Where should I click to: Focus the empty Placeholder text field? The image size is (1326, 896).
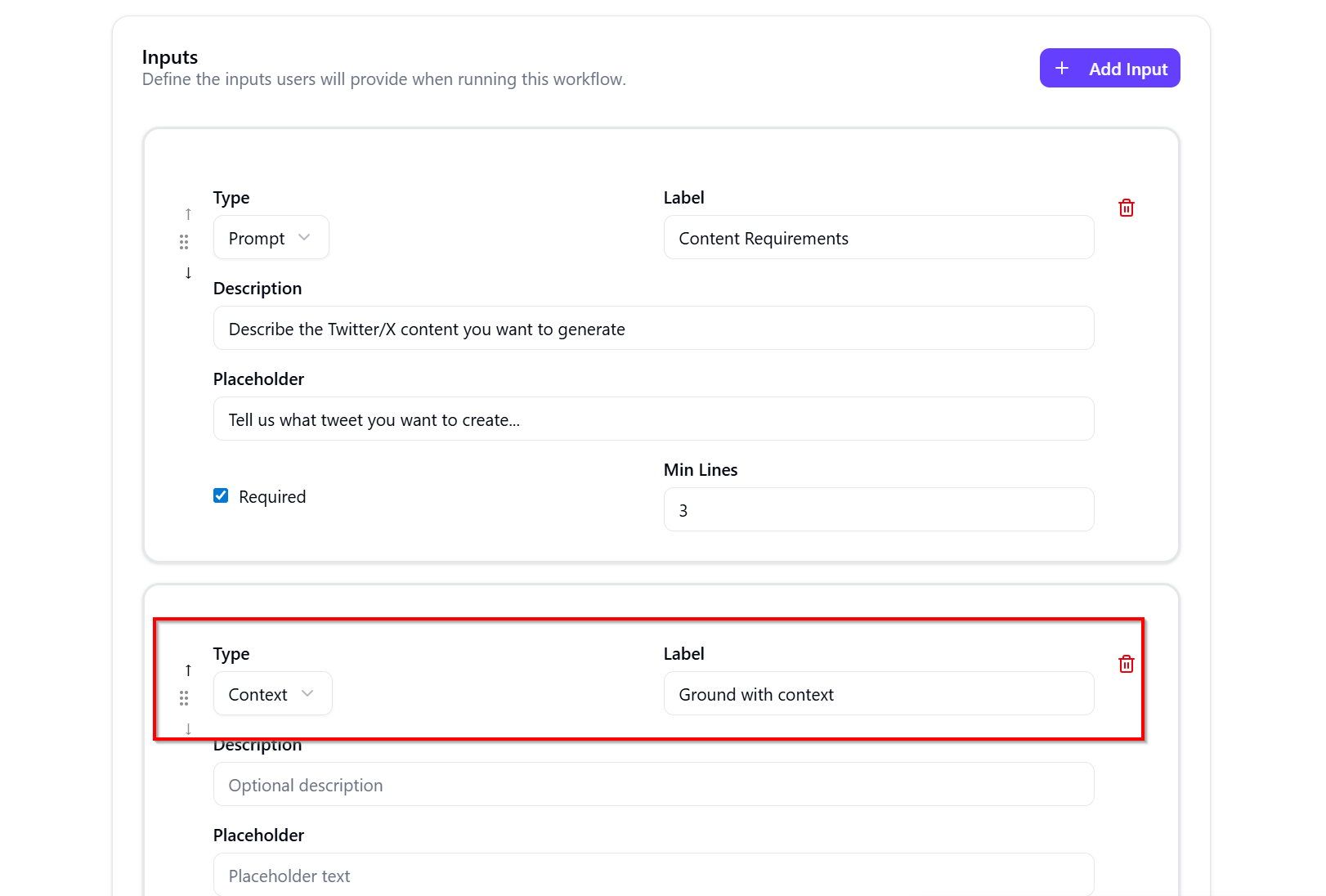point(653,876)
